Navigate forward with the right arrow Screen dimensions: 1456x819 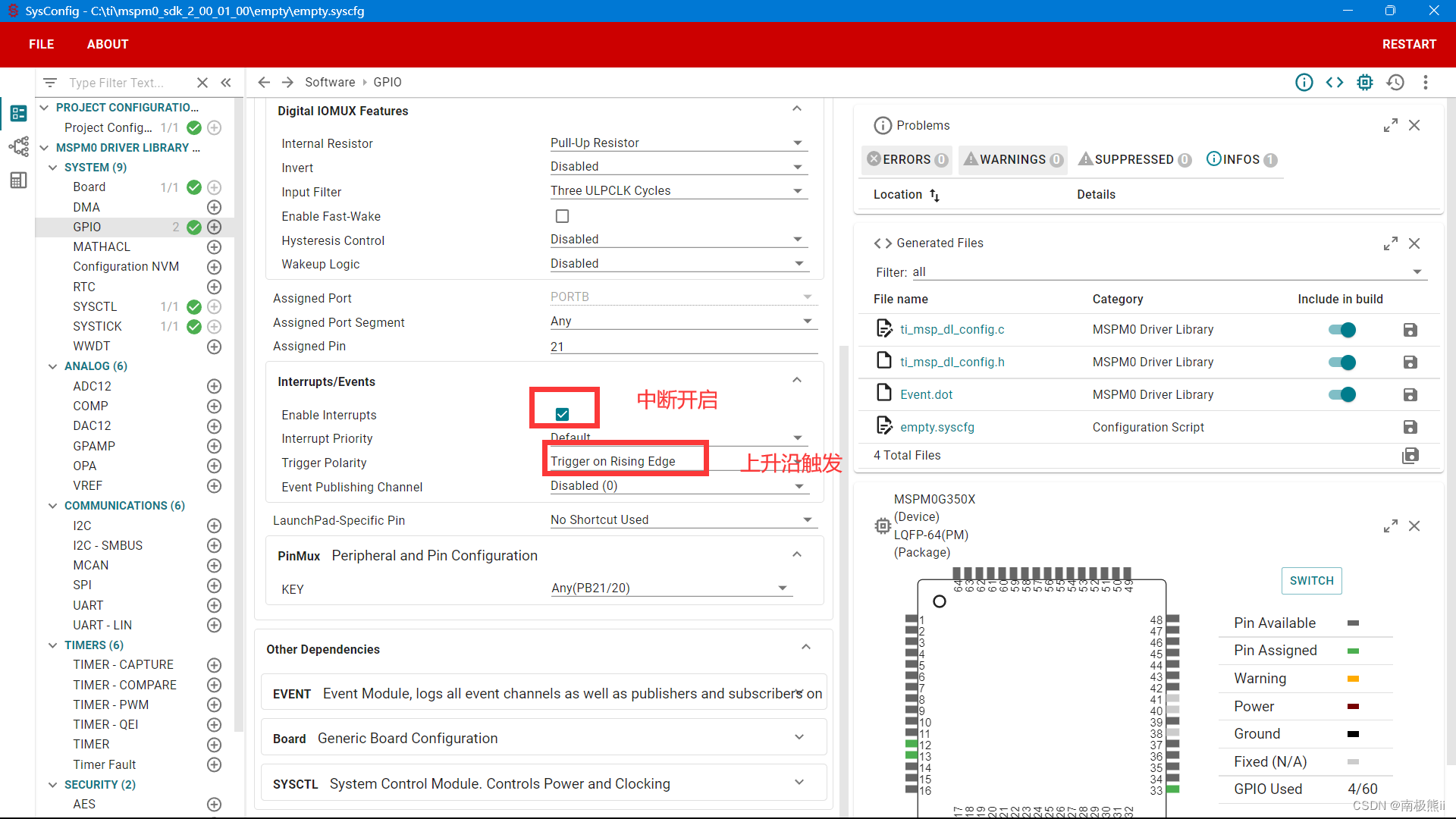(287, 82)
